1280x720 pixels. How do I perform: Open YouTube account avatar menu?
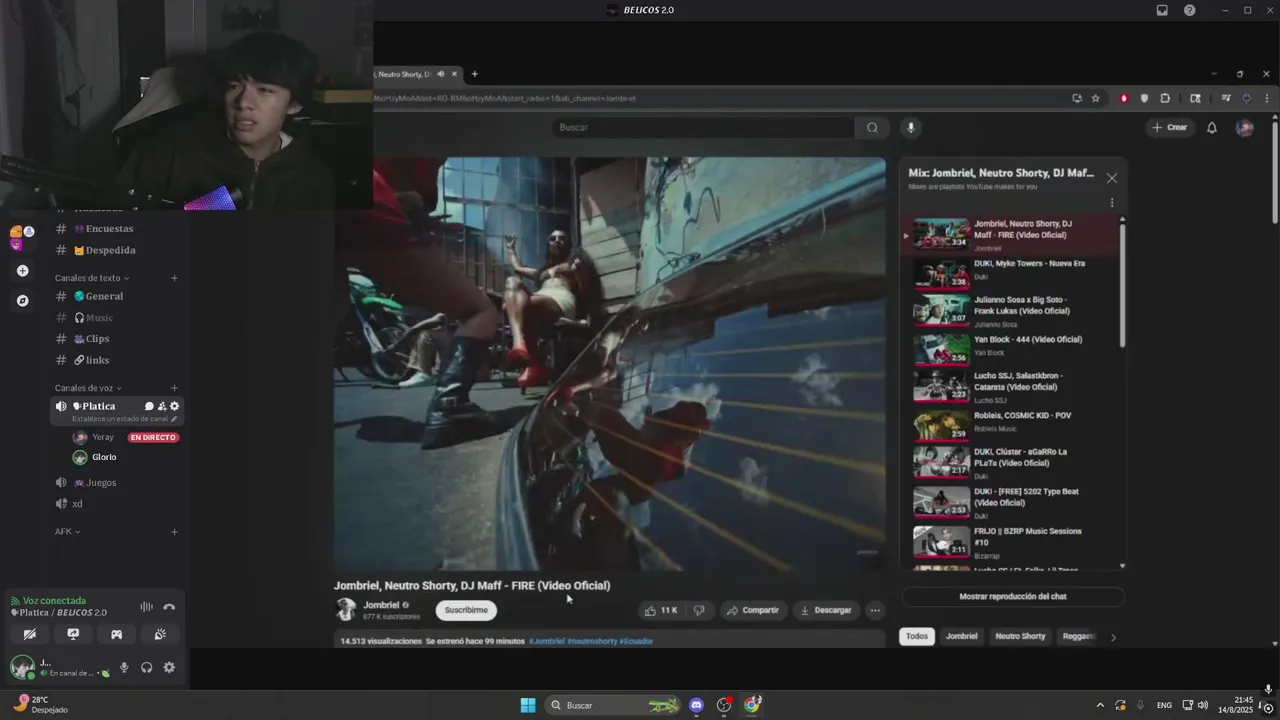[1244, 127]
